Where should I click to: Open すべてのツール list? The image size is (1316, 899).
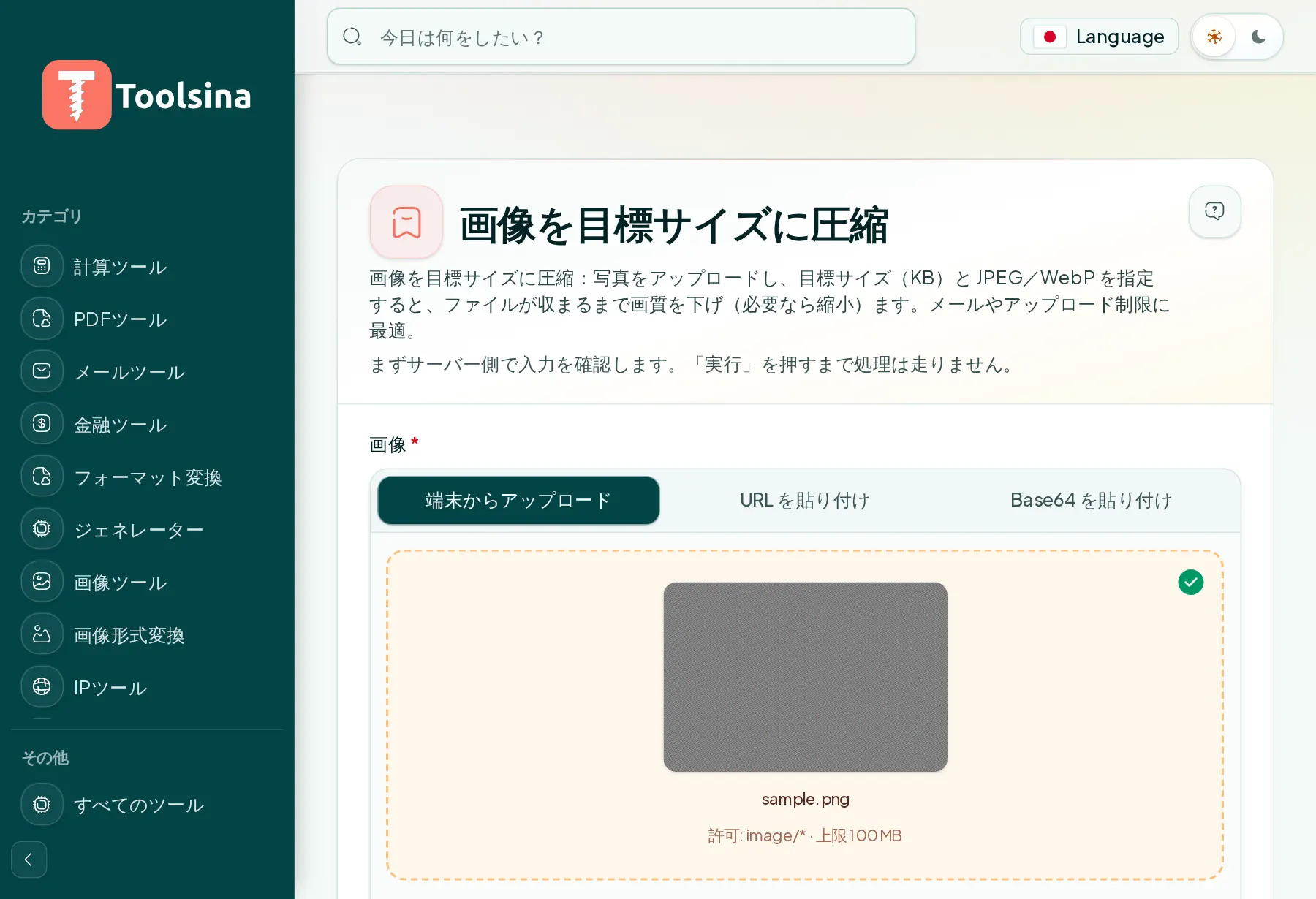pos(138,805)
